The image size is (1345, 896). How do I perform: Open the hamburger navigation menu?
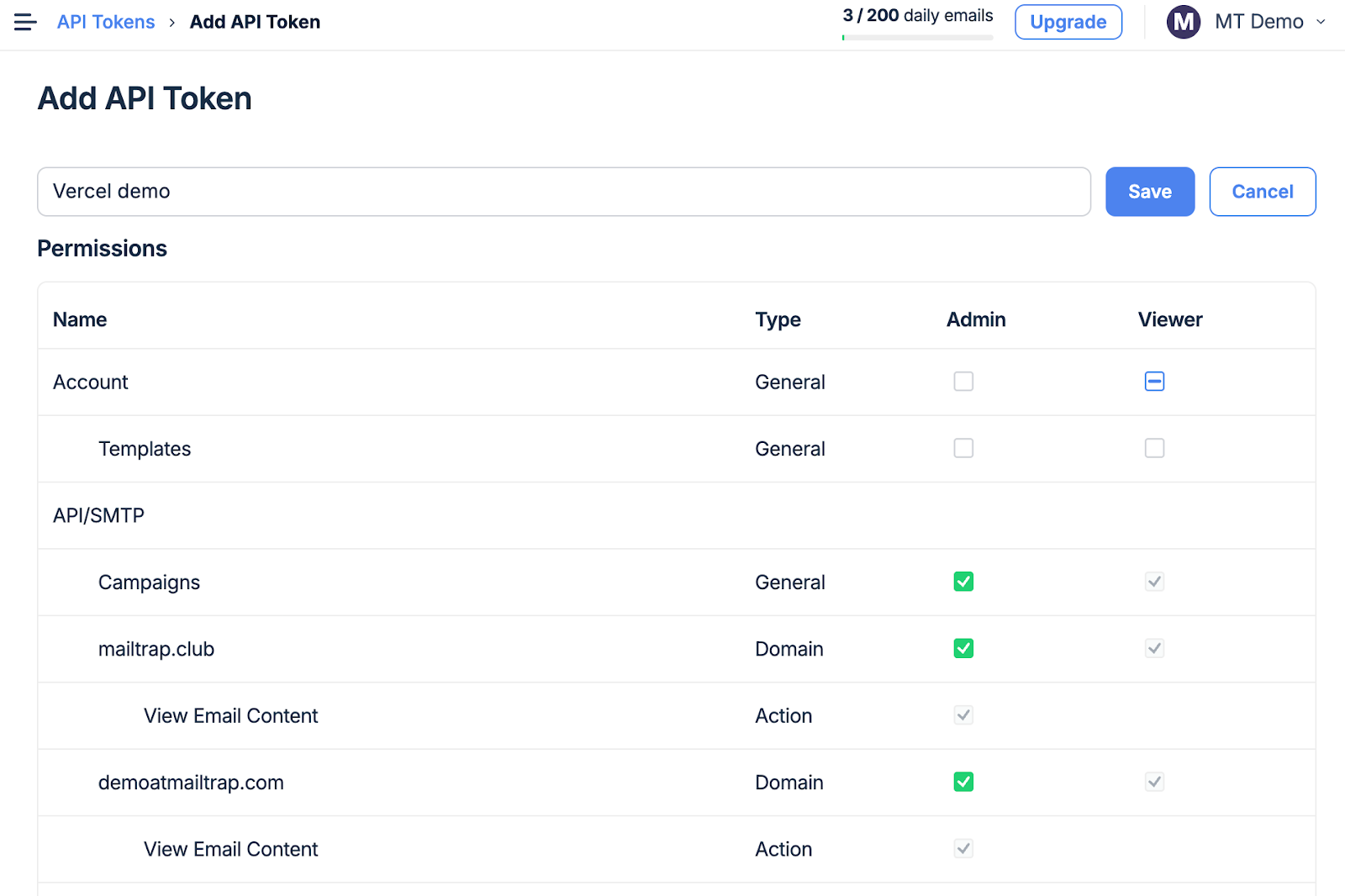(25, 23)
